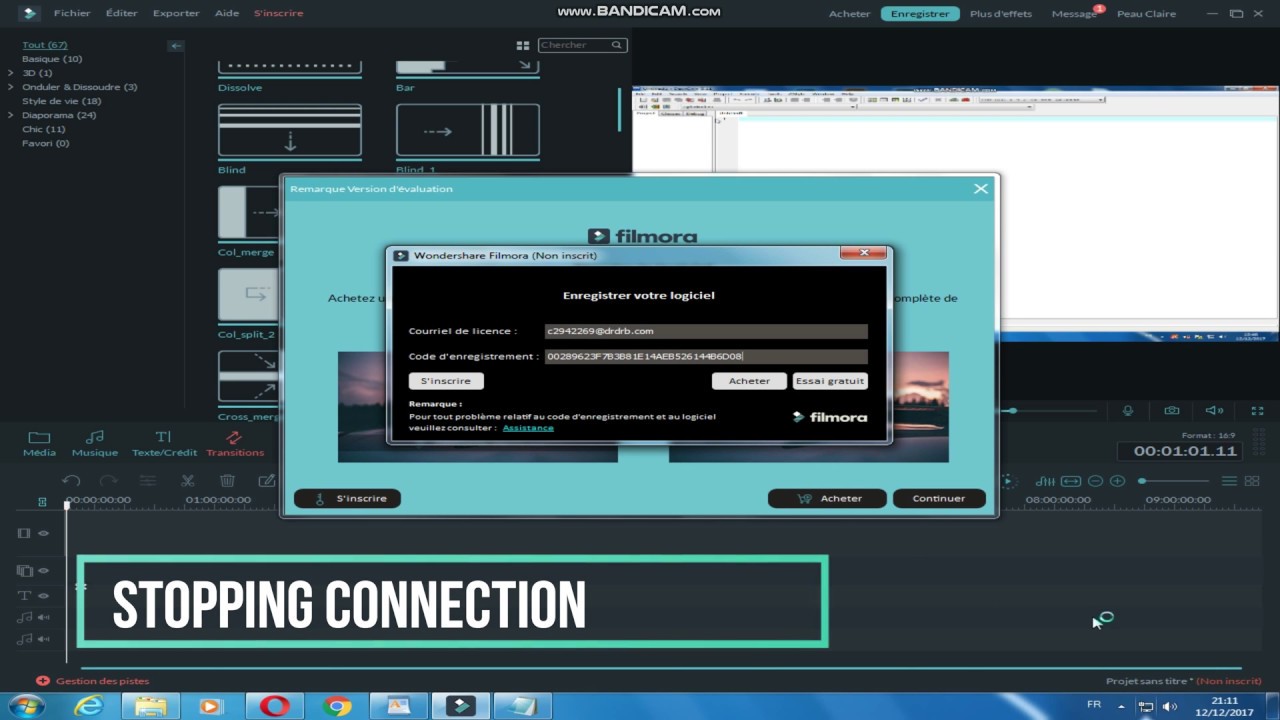Click the Enregistrer button in top bar
This screenshot has height=720, width=1280.
tap(920, 14)
